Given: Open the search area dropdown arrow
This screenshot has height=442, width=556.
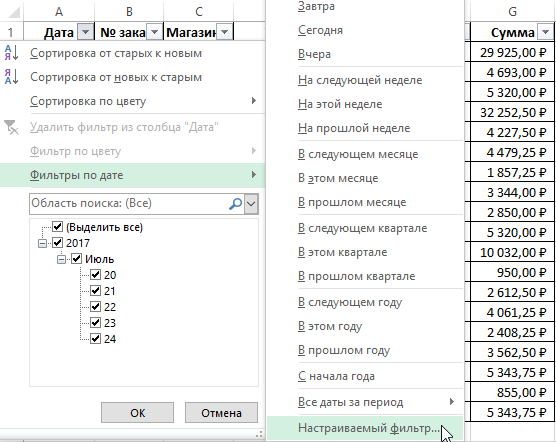Looking at the screenshot, I should coord(251,204).
